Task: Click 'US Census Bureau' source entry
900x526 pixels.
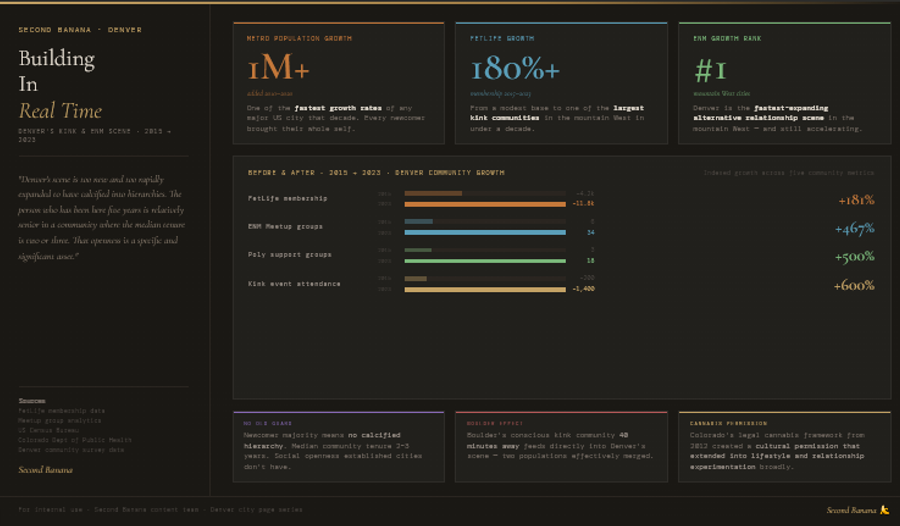Action: pyautogui.click(x=48, y=430)
